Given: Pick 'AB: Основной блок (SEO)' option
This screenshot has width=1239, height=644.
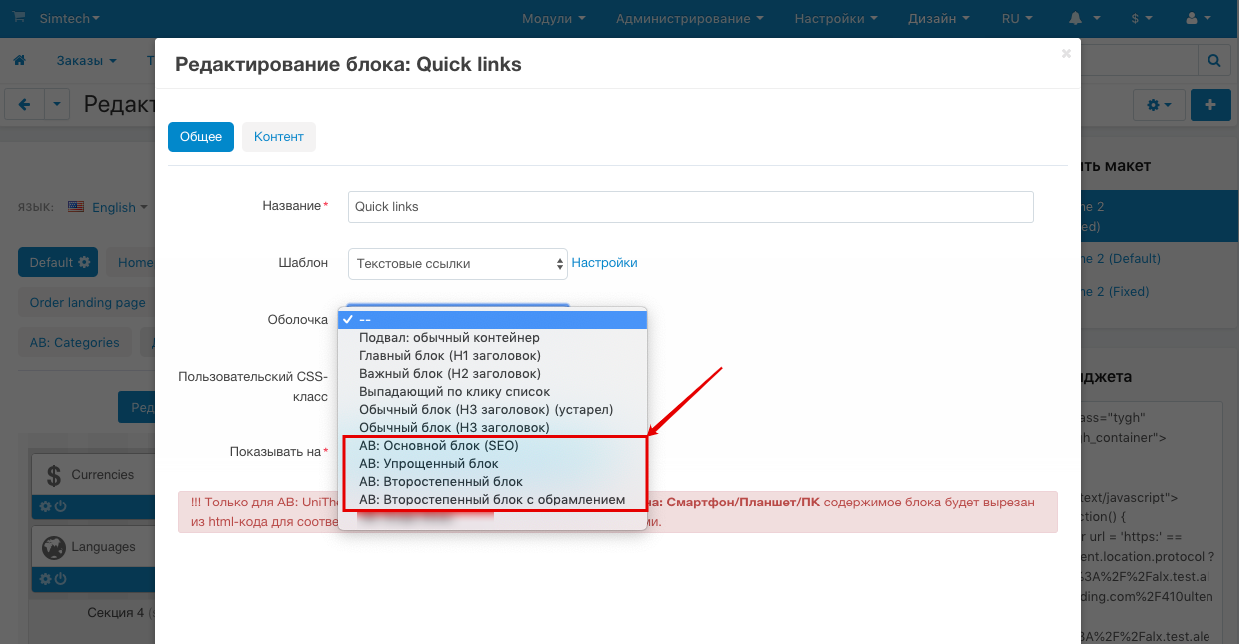Looking at the screenshot, I should (438, 445).
